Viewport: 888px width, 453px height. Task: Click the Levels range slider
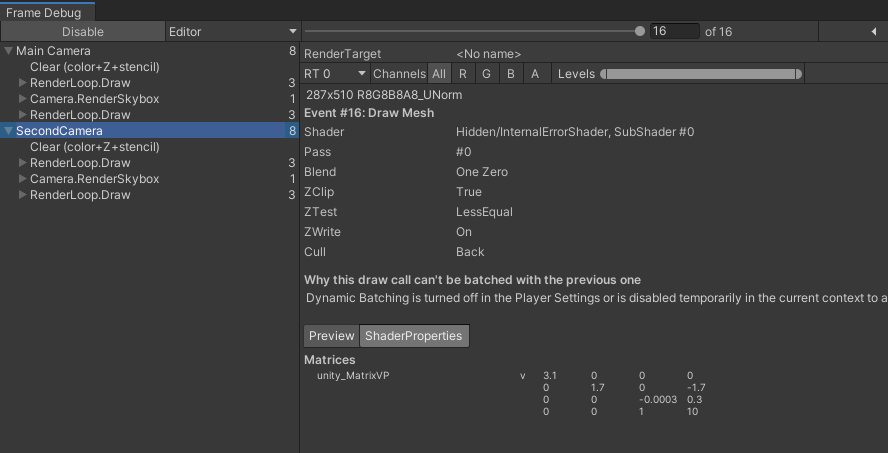coord(701,74)
